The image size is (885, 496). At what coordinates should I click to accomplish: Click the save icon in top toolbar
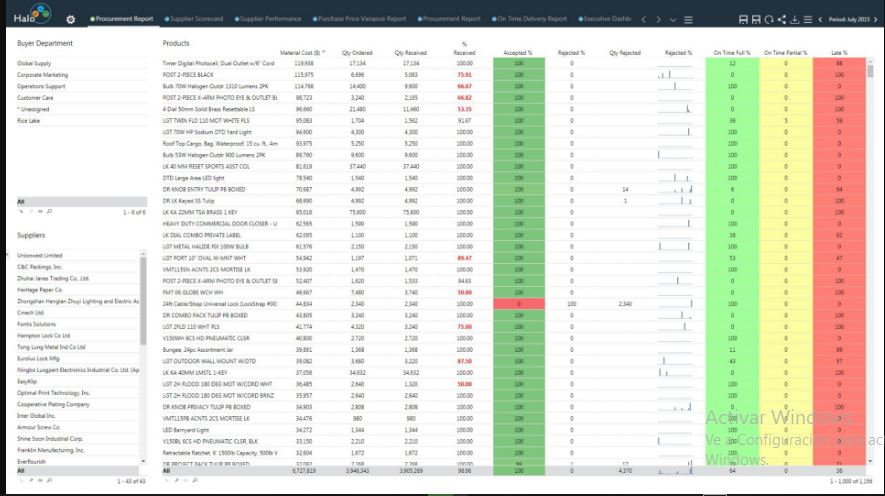[743, 19]
